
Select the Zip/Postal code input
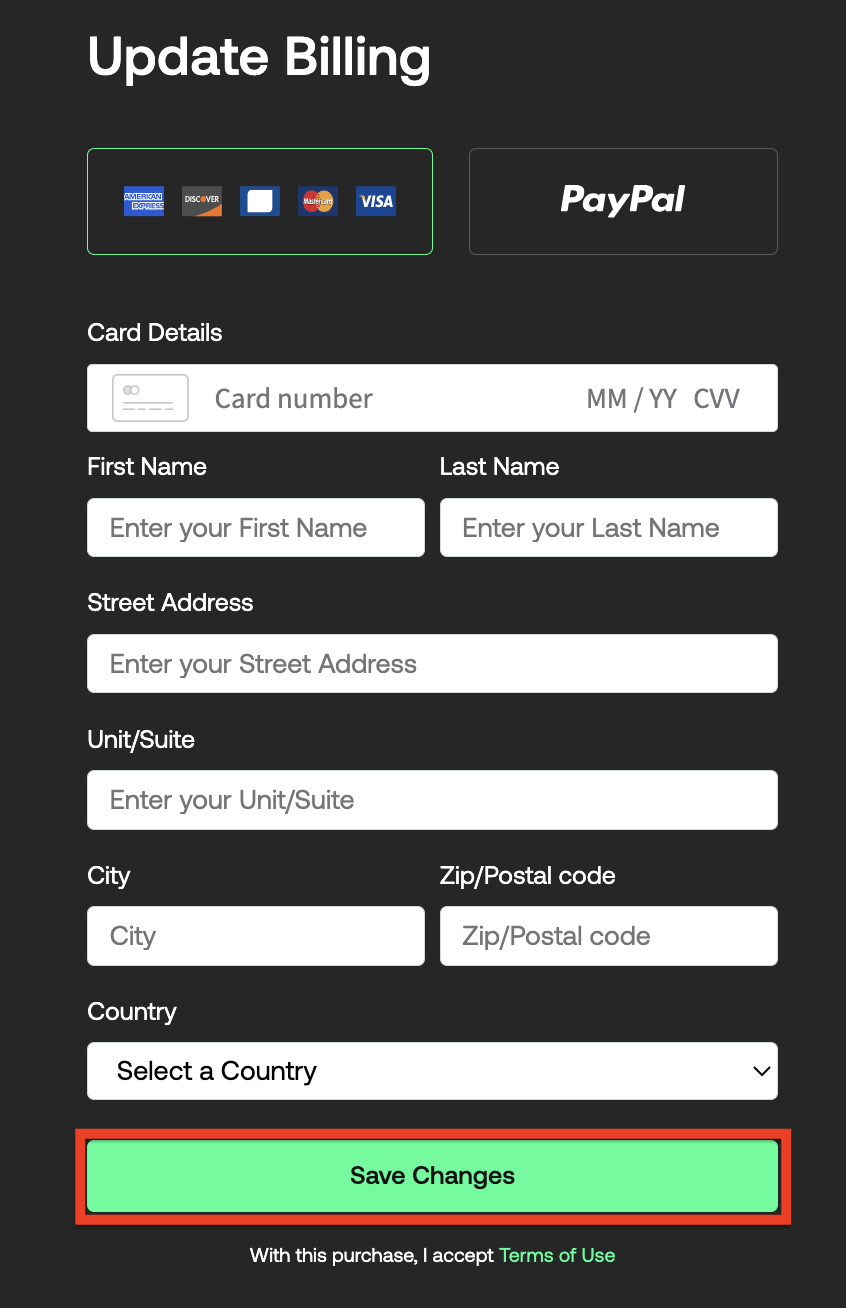(x=609, y=936)
